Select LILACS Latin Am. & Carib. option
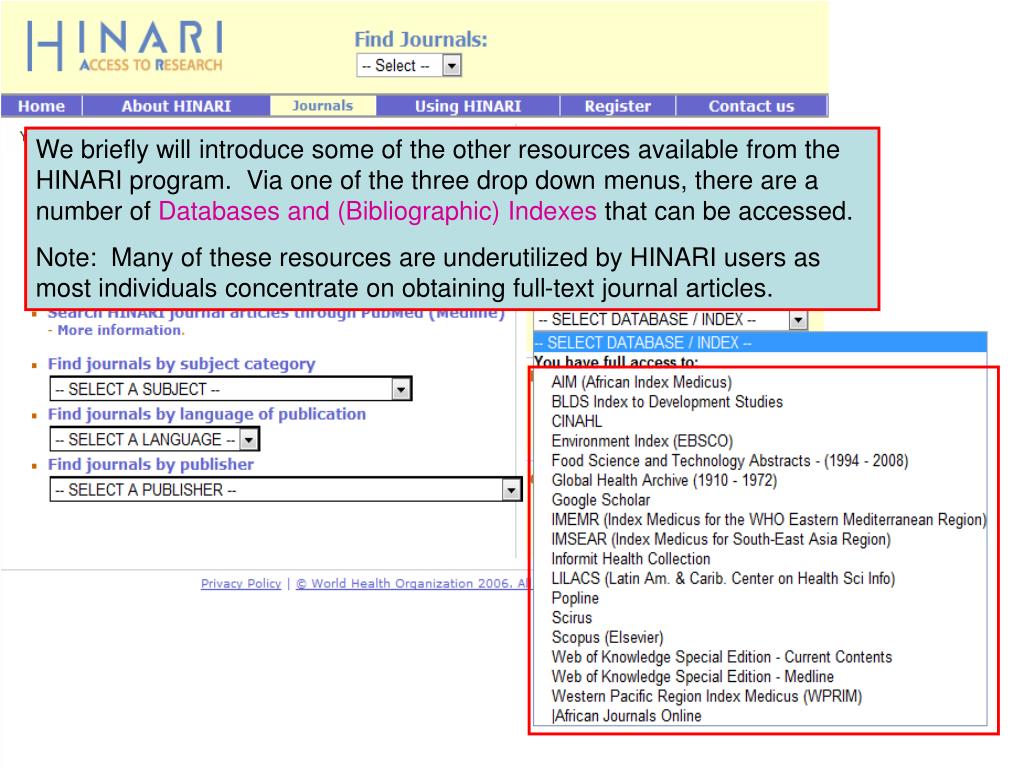 (723, 578)
